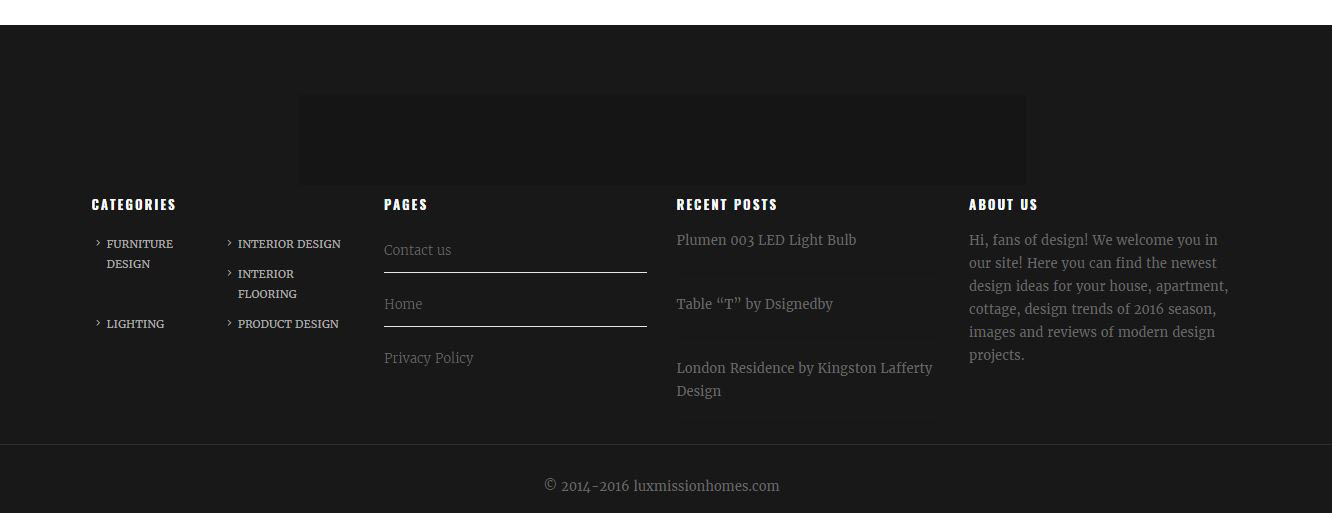Viewport: 1332px width, 513px height.
Task: Click the chevron before Product Design
Action: pyautogui.click(x=229, y=323)
